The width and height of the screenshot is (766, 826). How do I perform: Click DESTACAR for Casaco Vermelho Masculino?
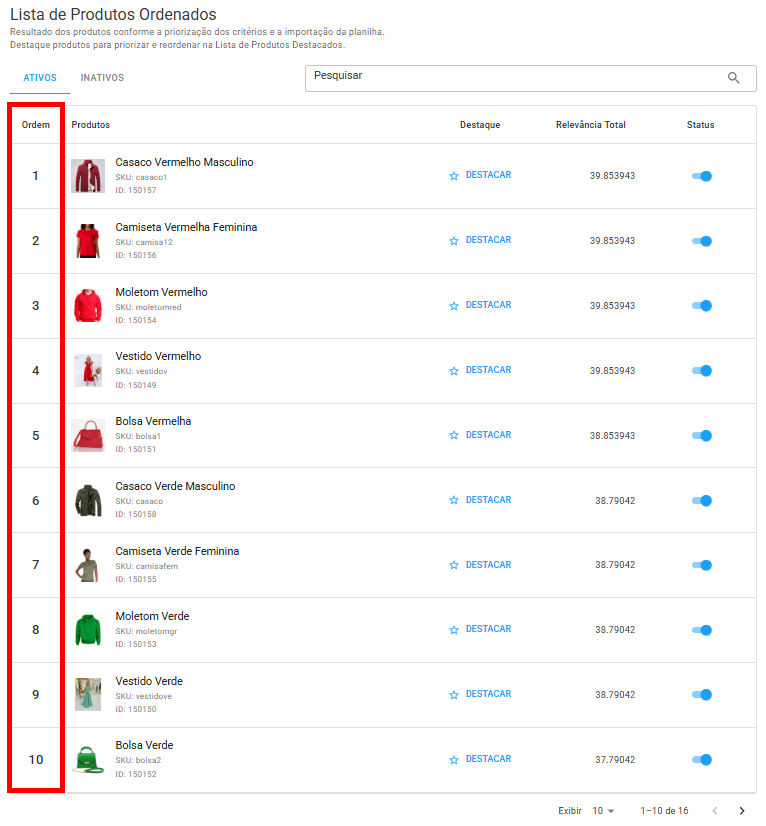[x=488, y=175]
